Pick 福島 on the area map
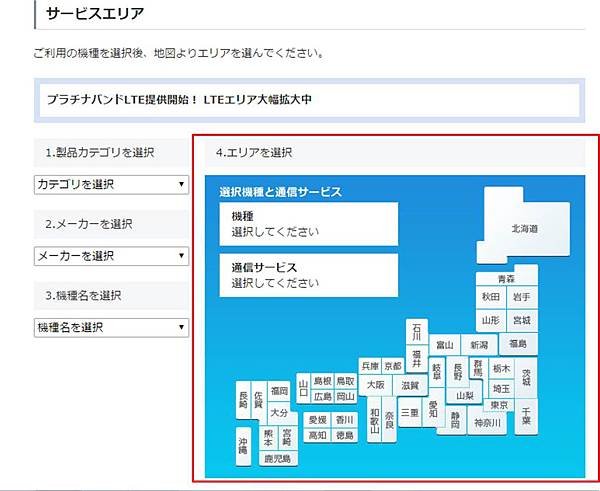This screenshot has height=491, width=600. tap(518, 344)
